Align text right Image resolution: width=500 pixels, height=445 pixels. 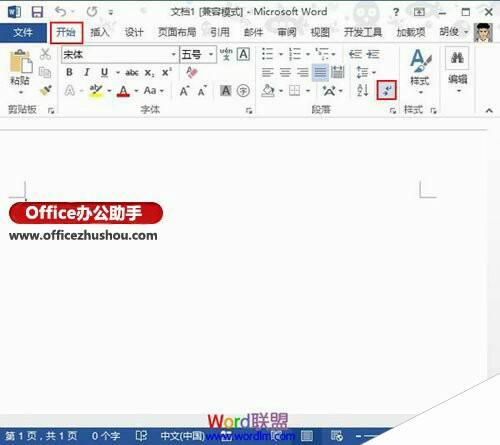[303, 72]
